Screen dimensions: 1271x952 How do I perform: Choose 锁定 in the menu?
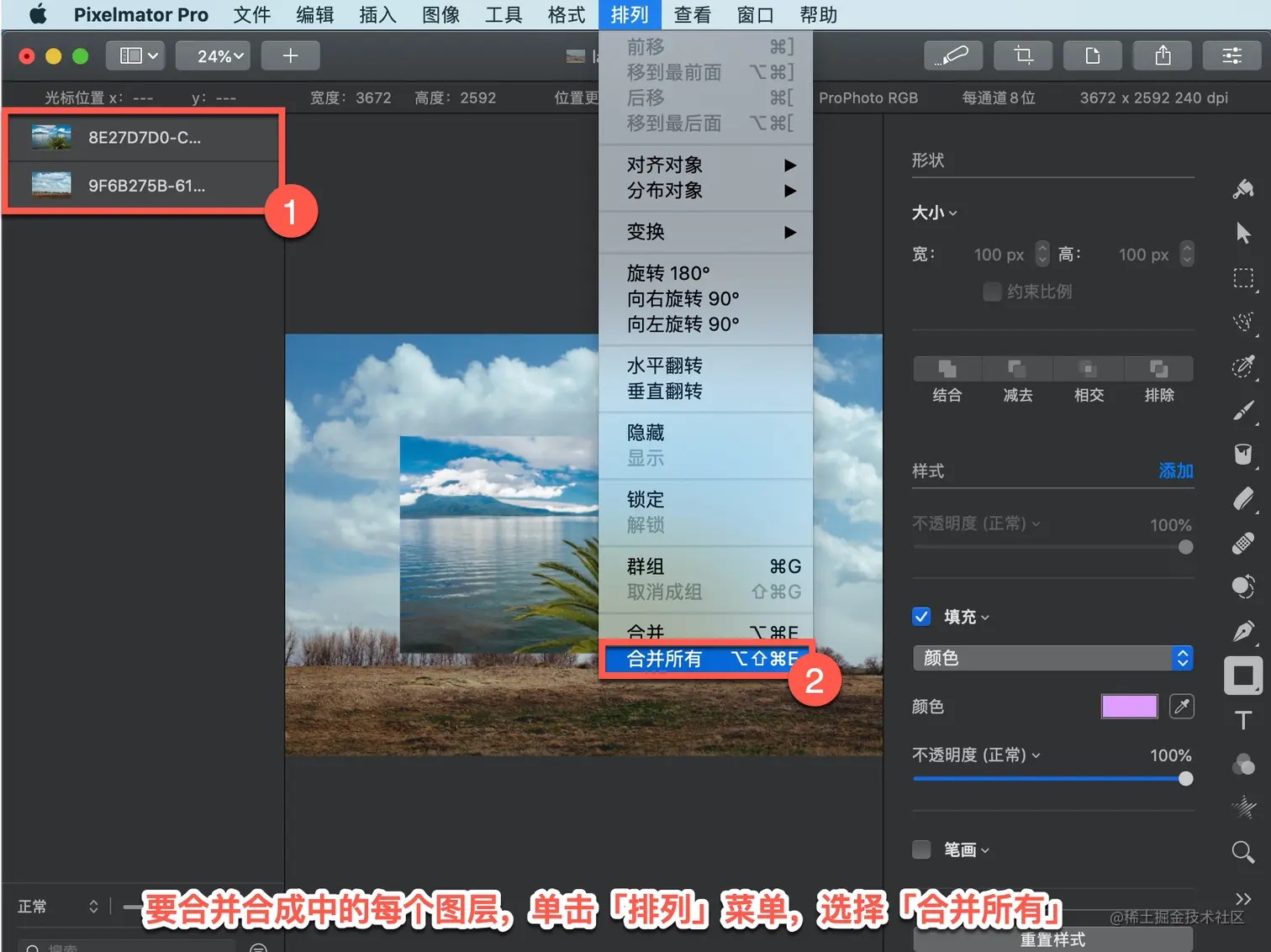click(706, 500)
